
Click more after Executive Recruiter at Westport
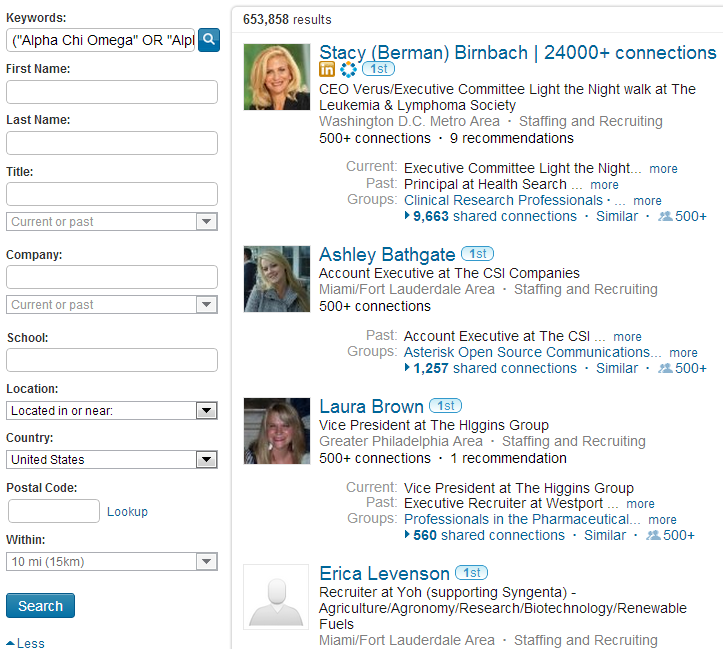(x=640, y=504)
